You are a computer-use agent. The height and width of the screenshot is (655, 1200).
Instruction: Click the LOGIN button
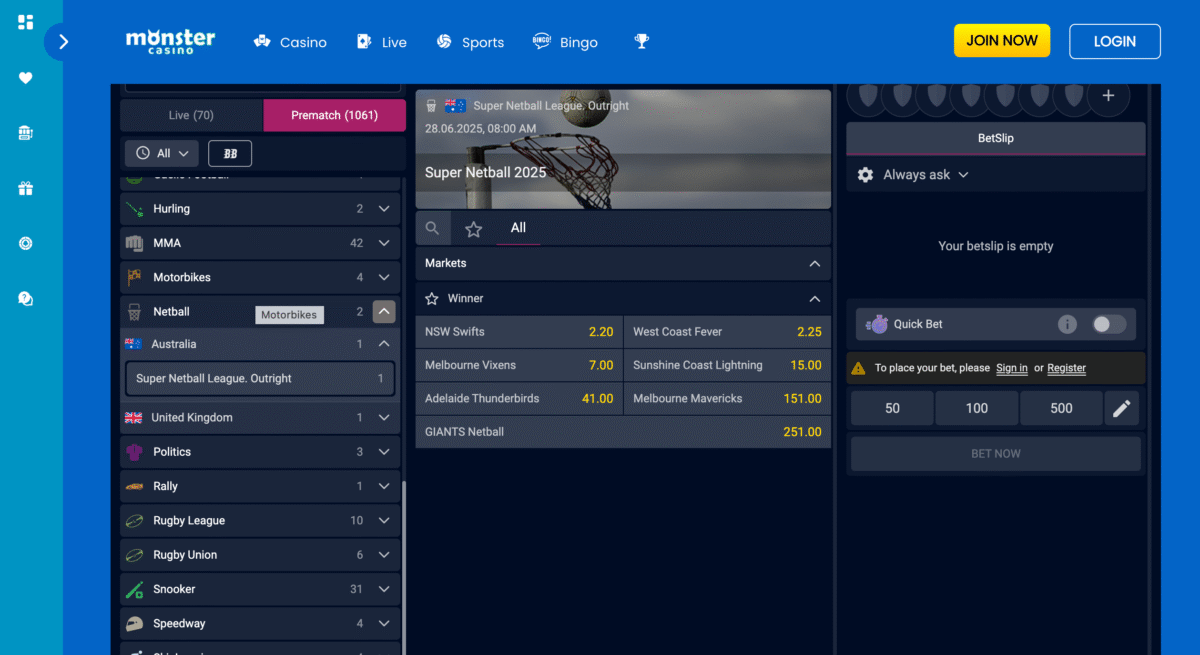1115,41
